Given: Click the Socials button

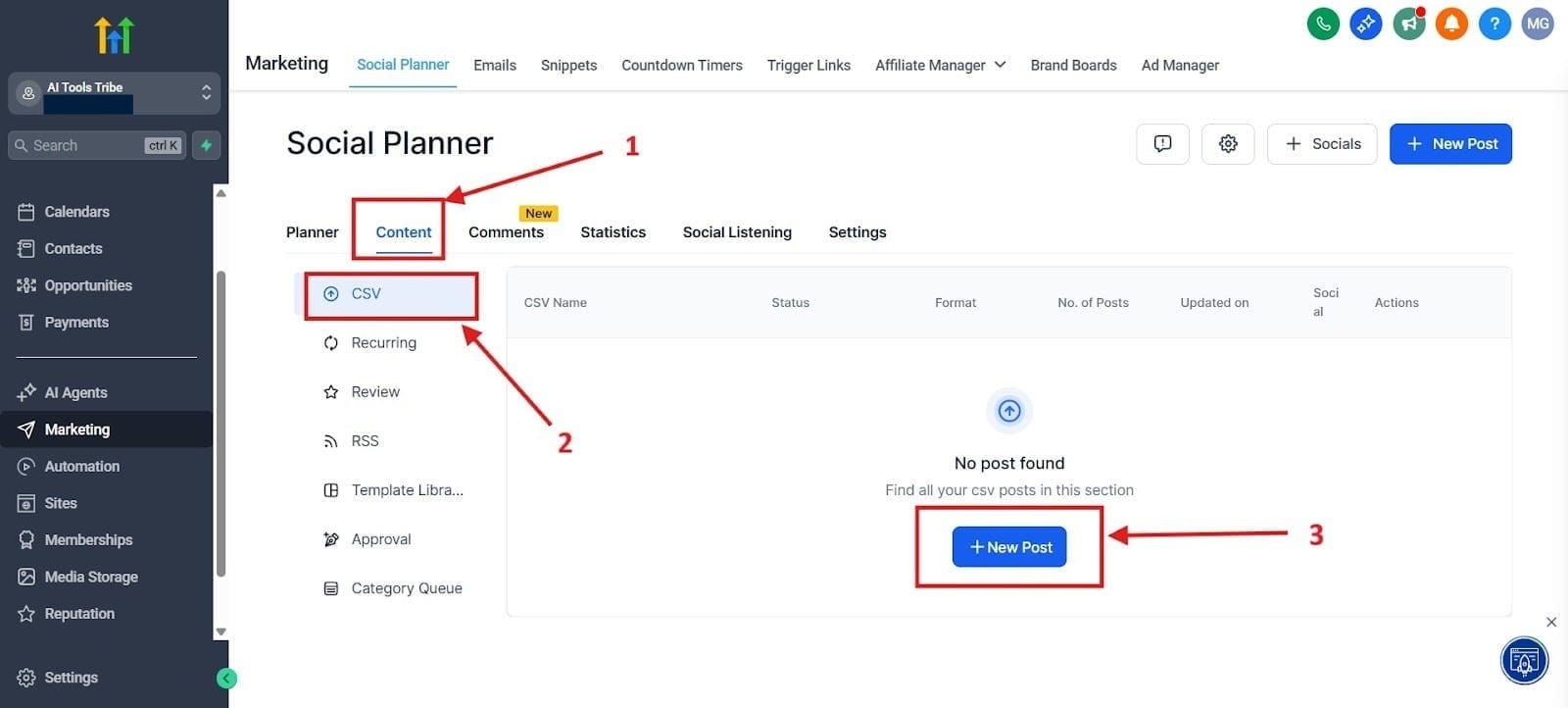Looking at the screenshot, I should click(1322, 143).
